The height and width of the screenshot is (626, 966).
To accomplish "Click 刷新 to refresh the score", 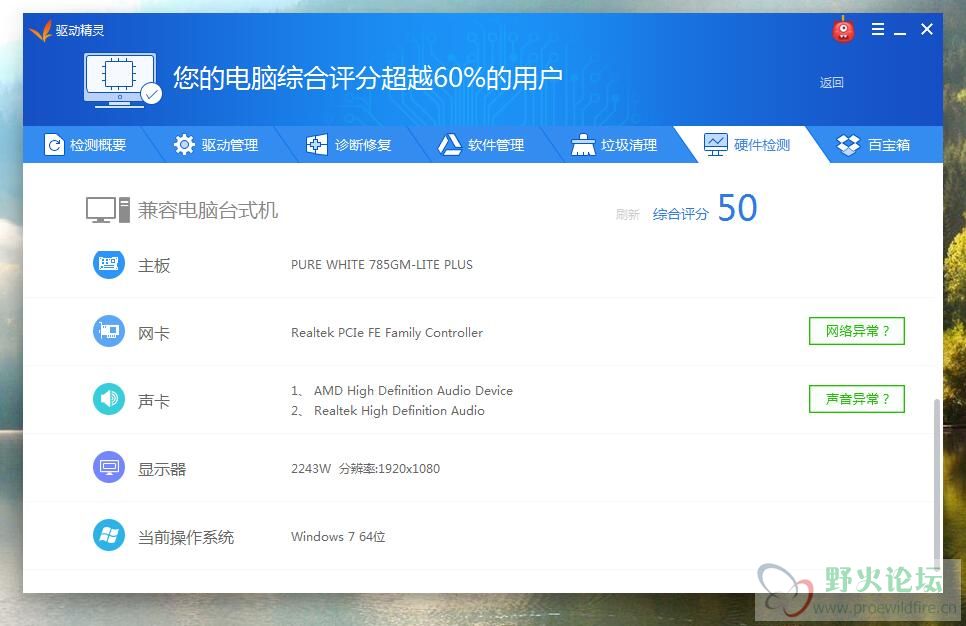I will 627,214.
